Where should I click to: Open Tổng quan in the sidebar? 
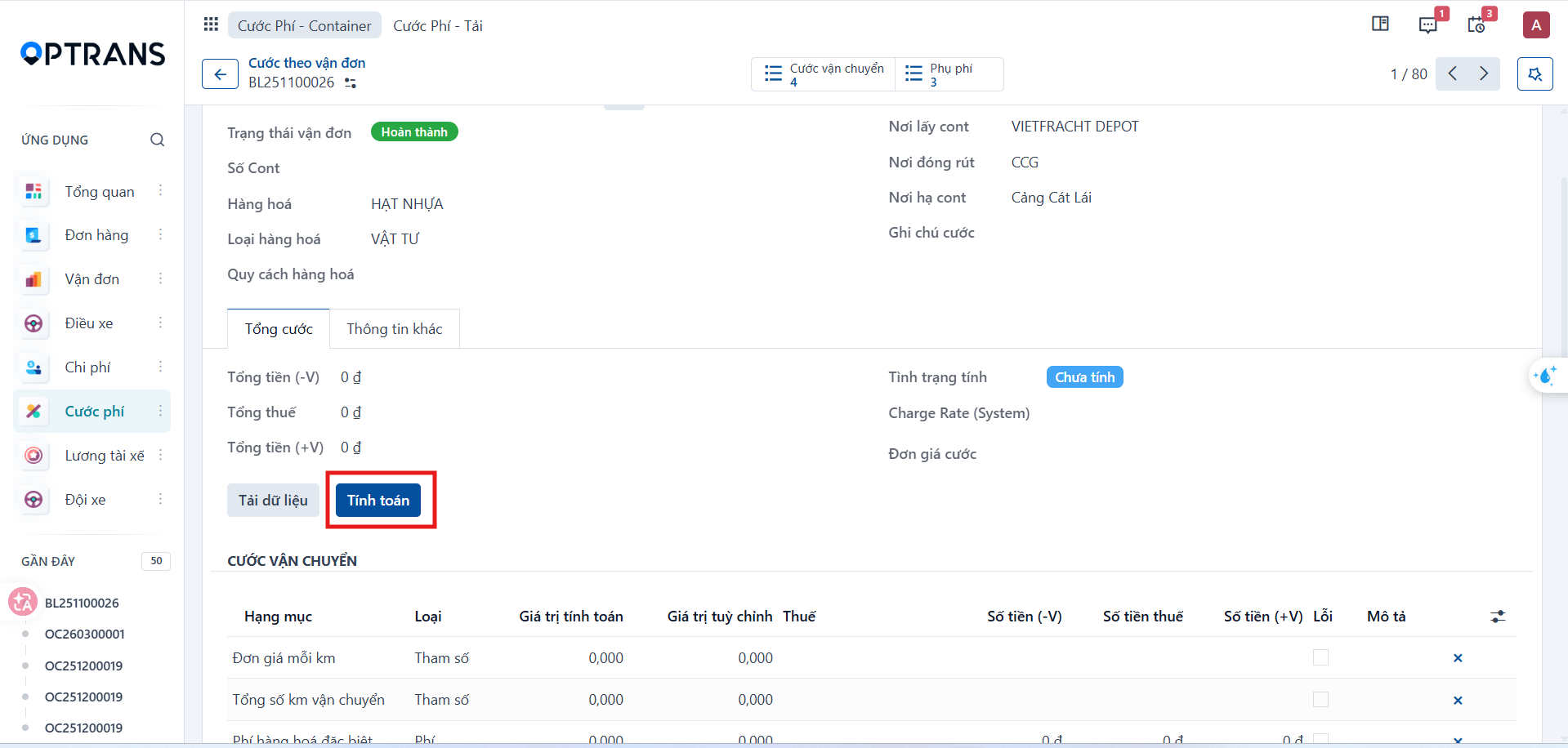(x=100, y=192)
